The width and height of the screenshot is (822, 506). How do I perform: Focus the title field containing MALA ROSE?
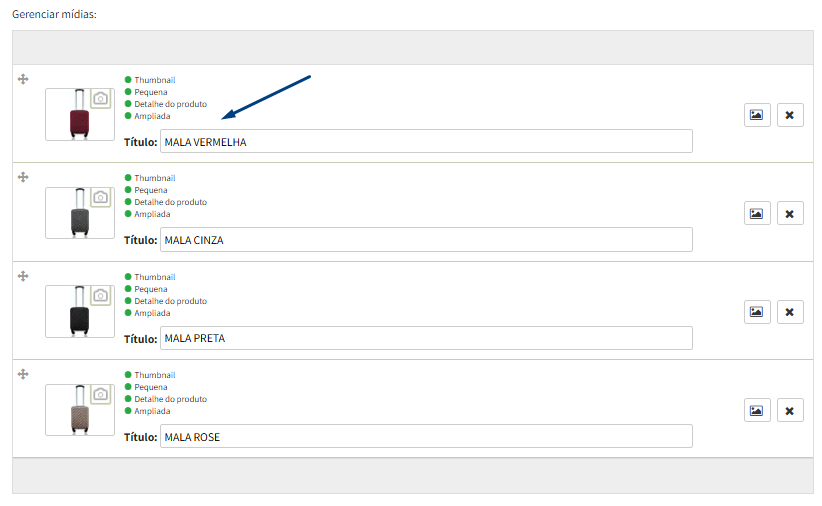coord(426,436)
